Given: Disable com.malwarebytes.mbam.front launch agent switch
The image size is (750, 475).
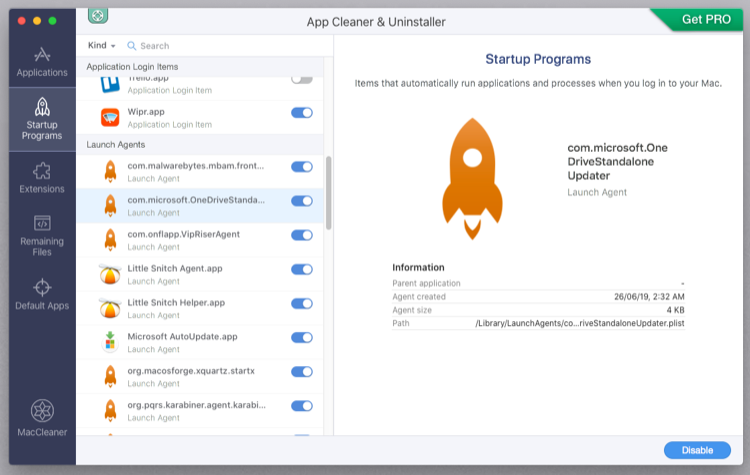Looking at the screenshot, I should [x=302, y=167].
